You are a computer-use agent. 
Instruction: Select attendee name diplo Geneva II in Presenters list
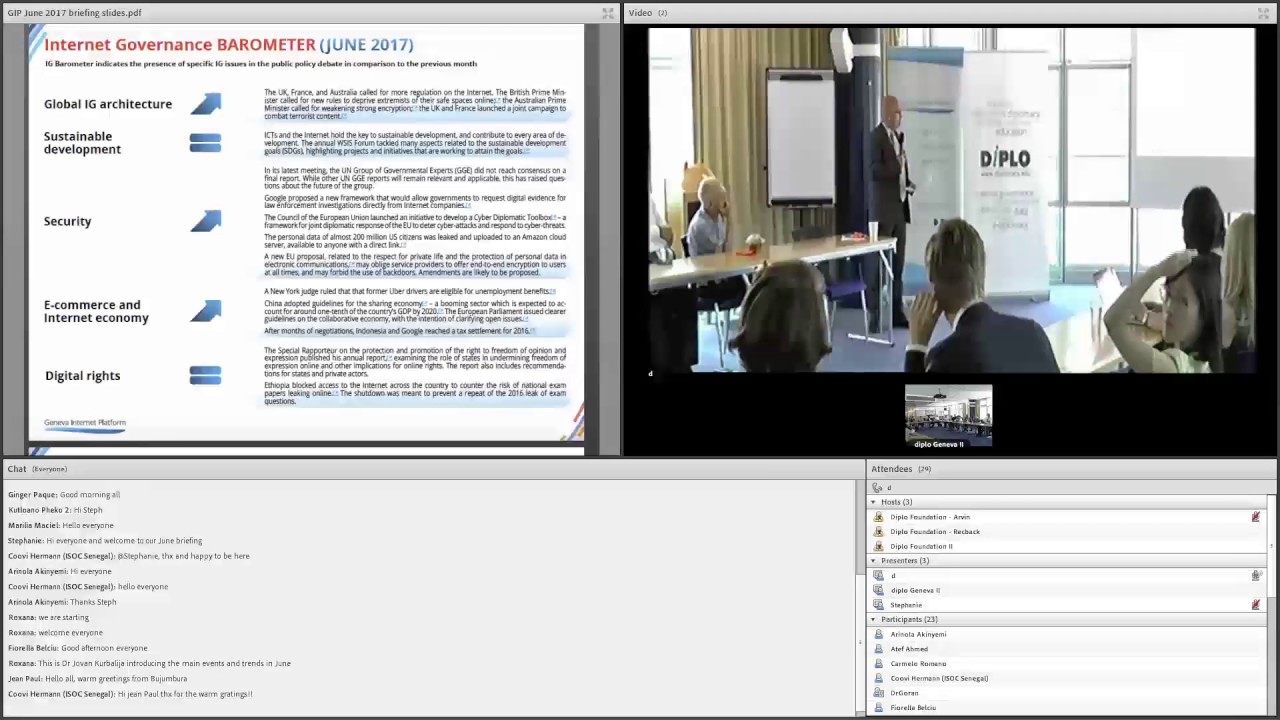[x=915, y=591]
